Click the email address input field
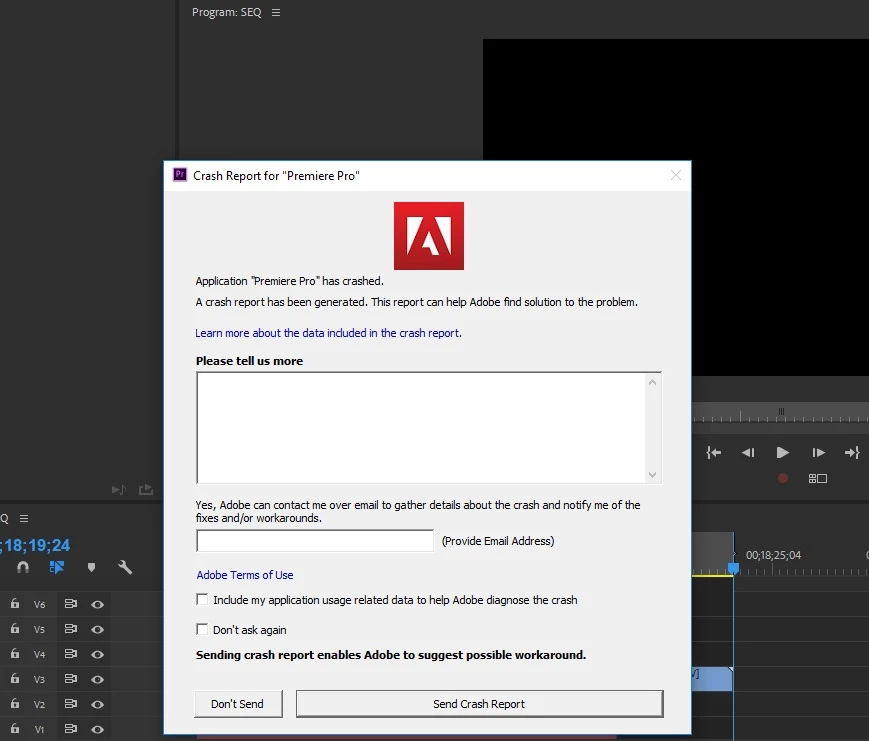869x741 pixels. [x=315, y=541]
